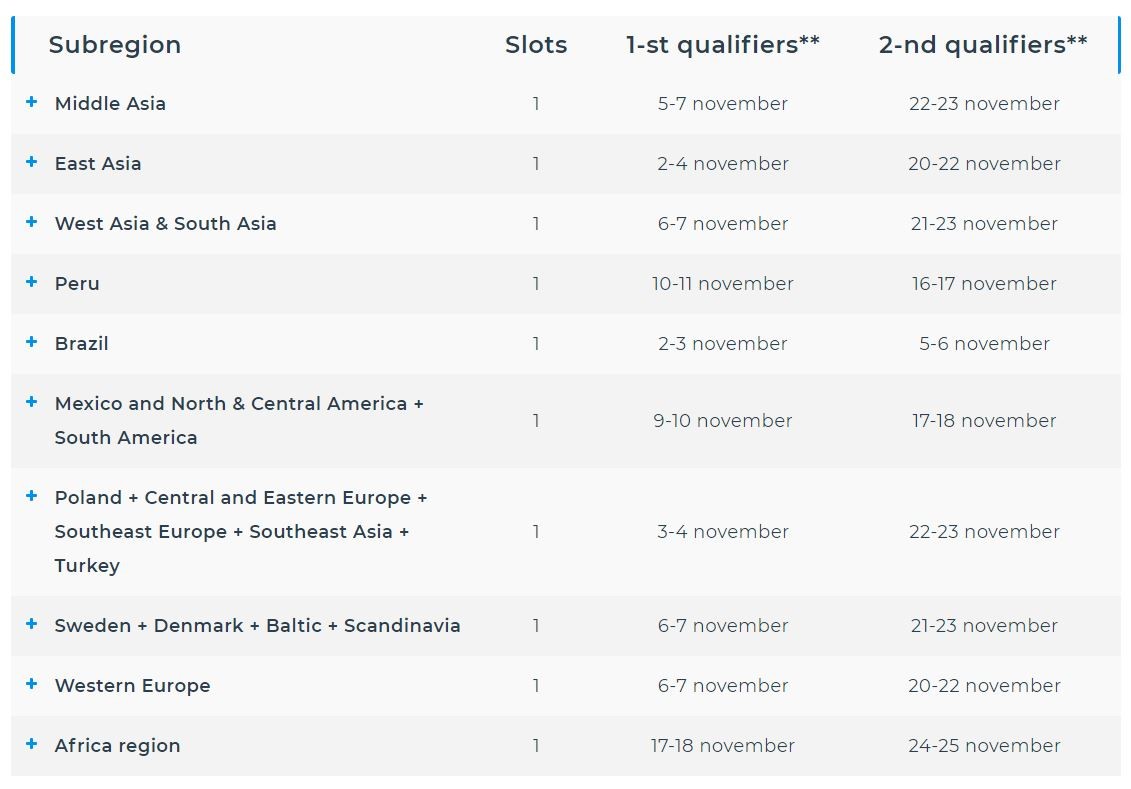Select Africa's 24-25 november second qualifier date
Image resolution: width=1131 pixels, height=789 pixels.
985,746
